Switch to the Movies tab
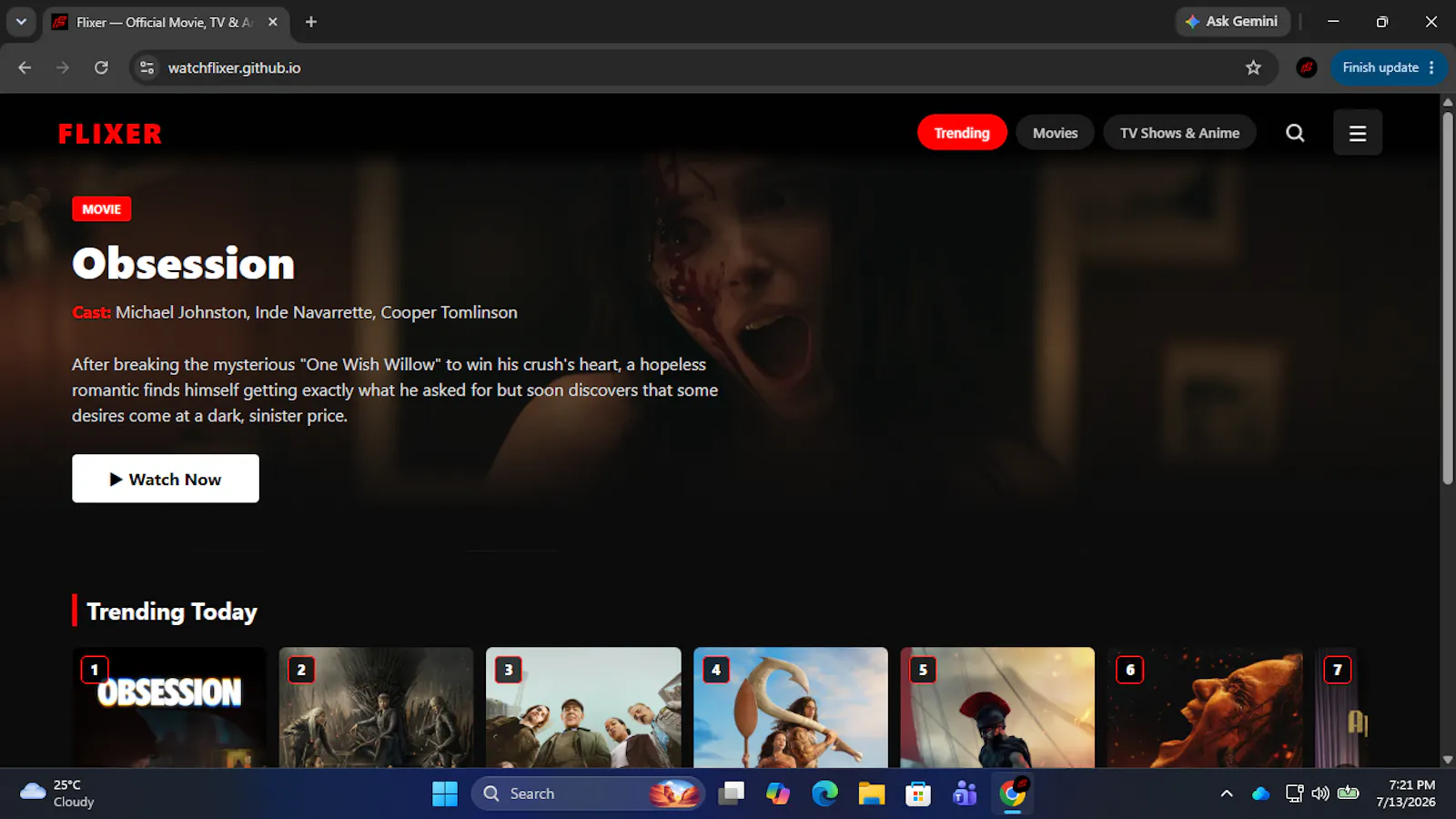The image size is (1456, 819). pos(1055,133)
